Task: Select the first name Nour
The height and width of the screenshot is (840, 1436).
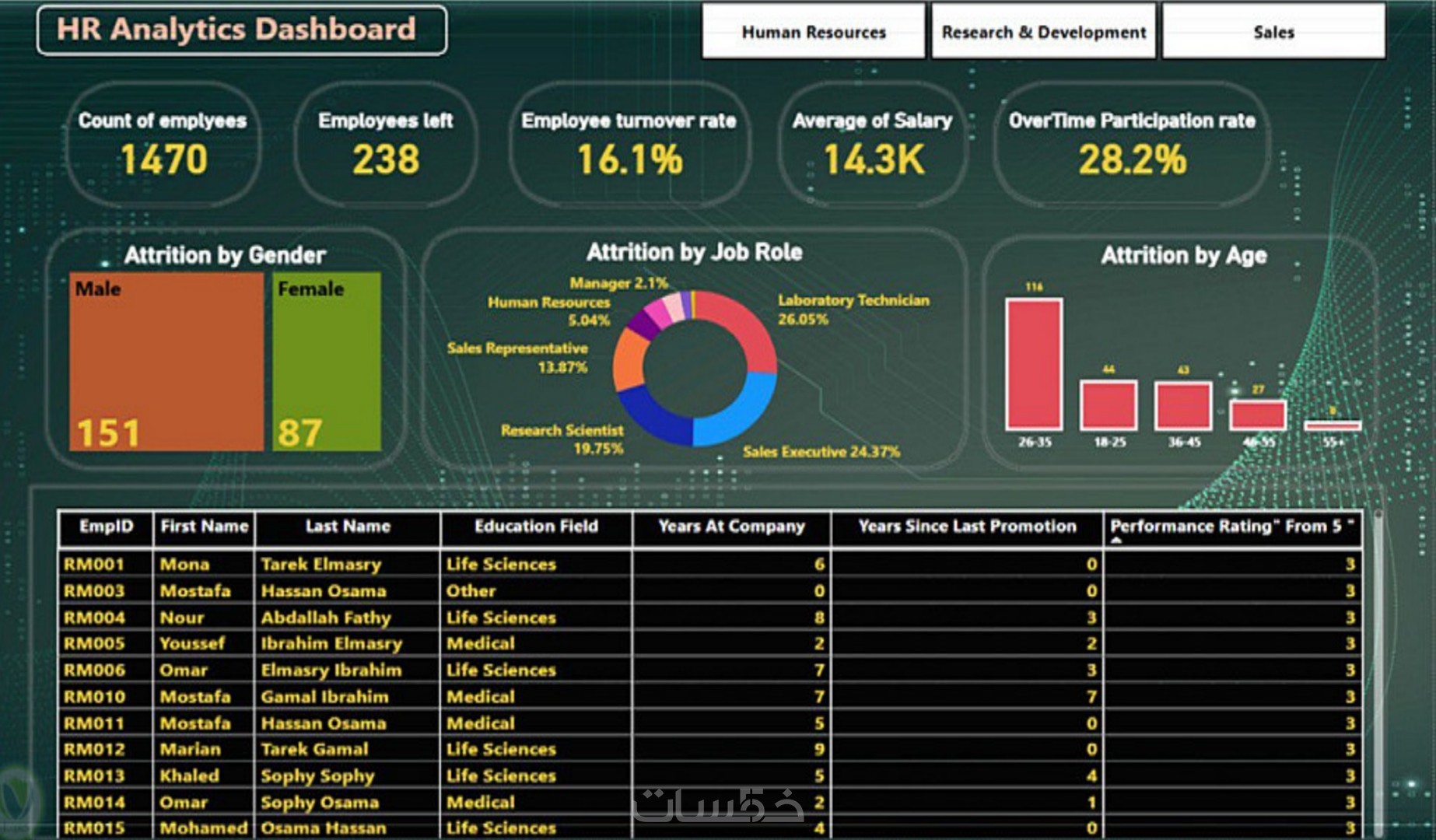Action: [x=182, y=618]
